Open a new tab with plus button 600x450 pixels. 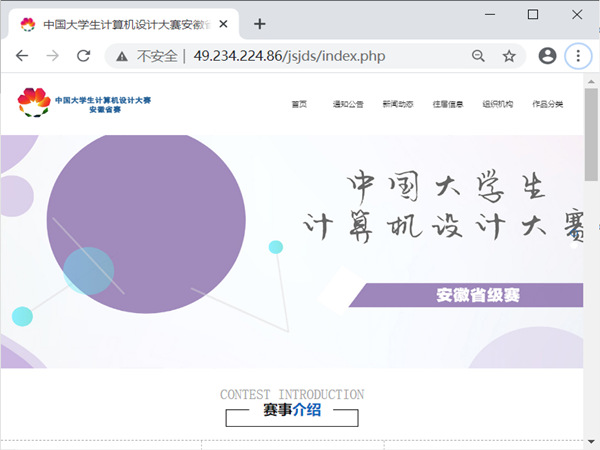coord(260,23)
